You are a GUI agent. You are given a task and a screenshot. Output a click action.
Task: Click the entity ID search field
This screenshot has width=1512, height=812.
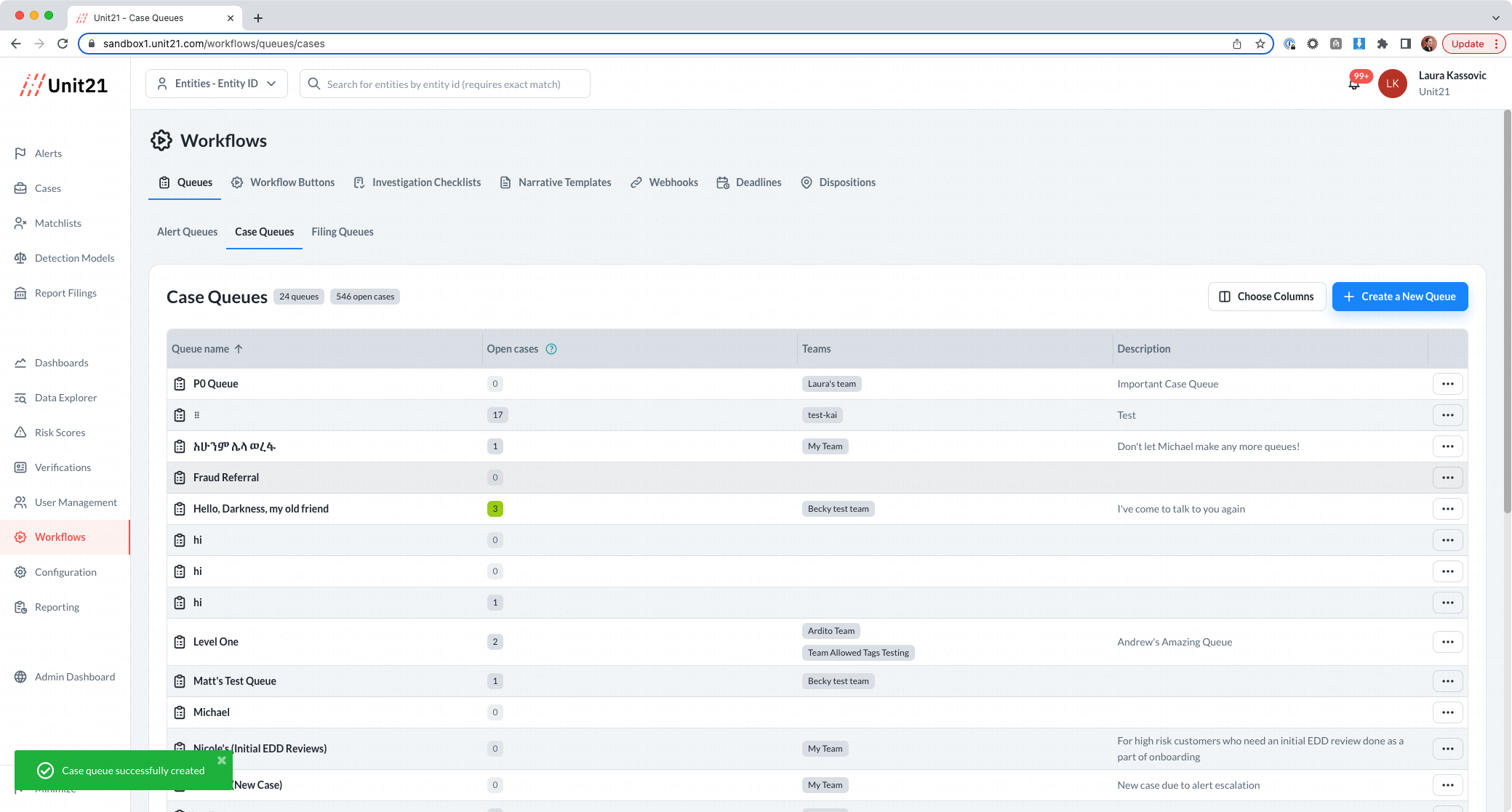point(444,84)
